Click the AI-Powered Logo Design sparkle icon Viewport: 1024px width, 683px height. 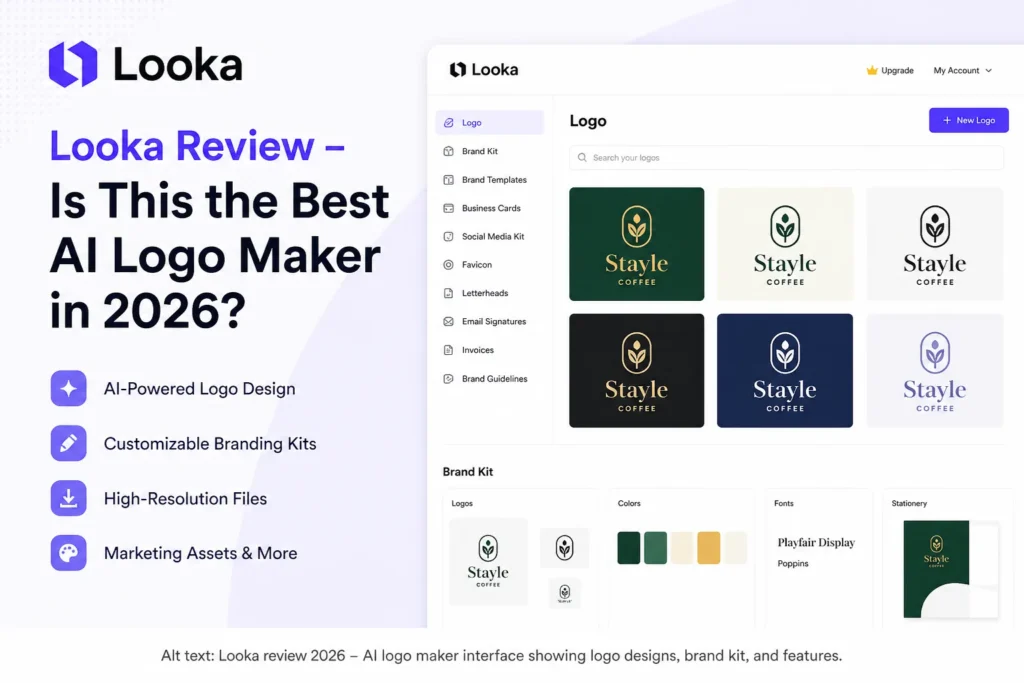[69, 389]
